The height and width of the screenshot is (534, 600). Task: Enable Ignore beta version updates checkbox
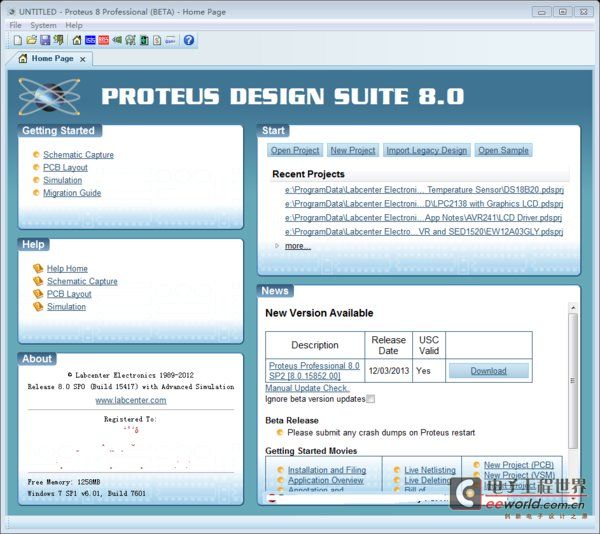371,399
